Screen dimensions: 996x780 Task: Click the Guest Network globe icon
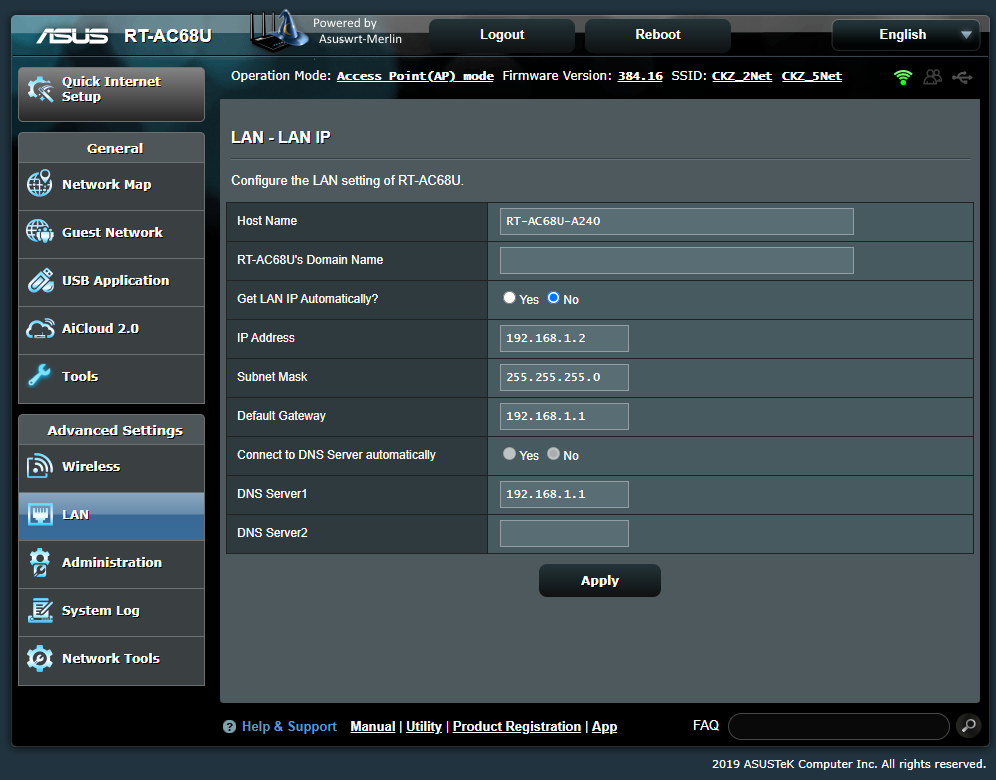click(39, 231)
